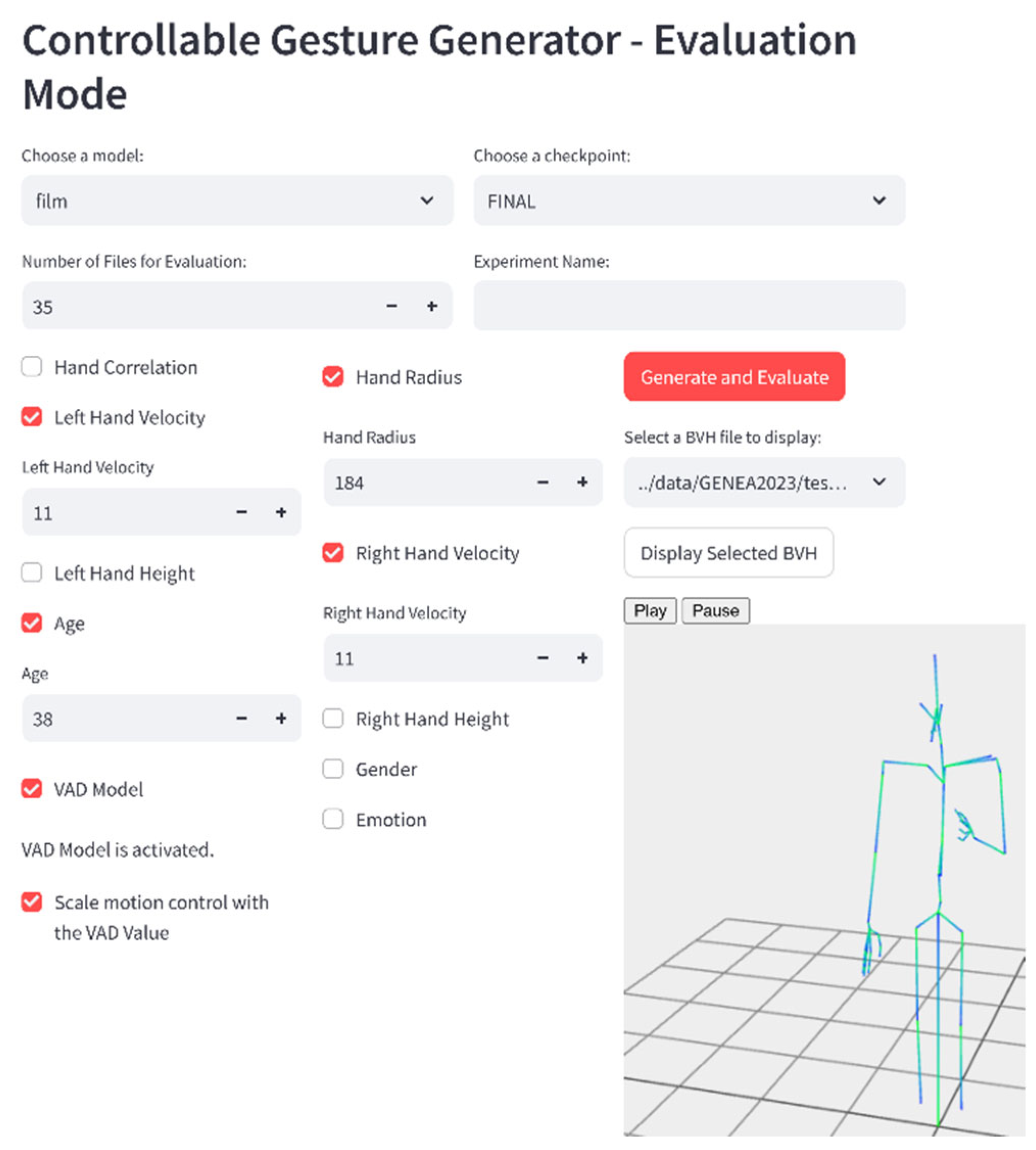
Task: Decrement Right Hand Velocity value
Action: tap(543, 658)
